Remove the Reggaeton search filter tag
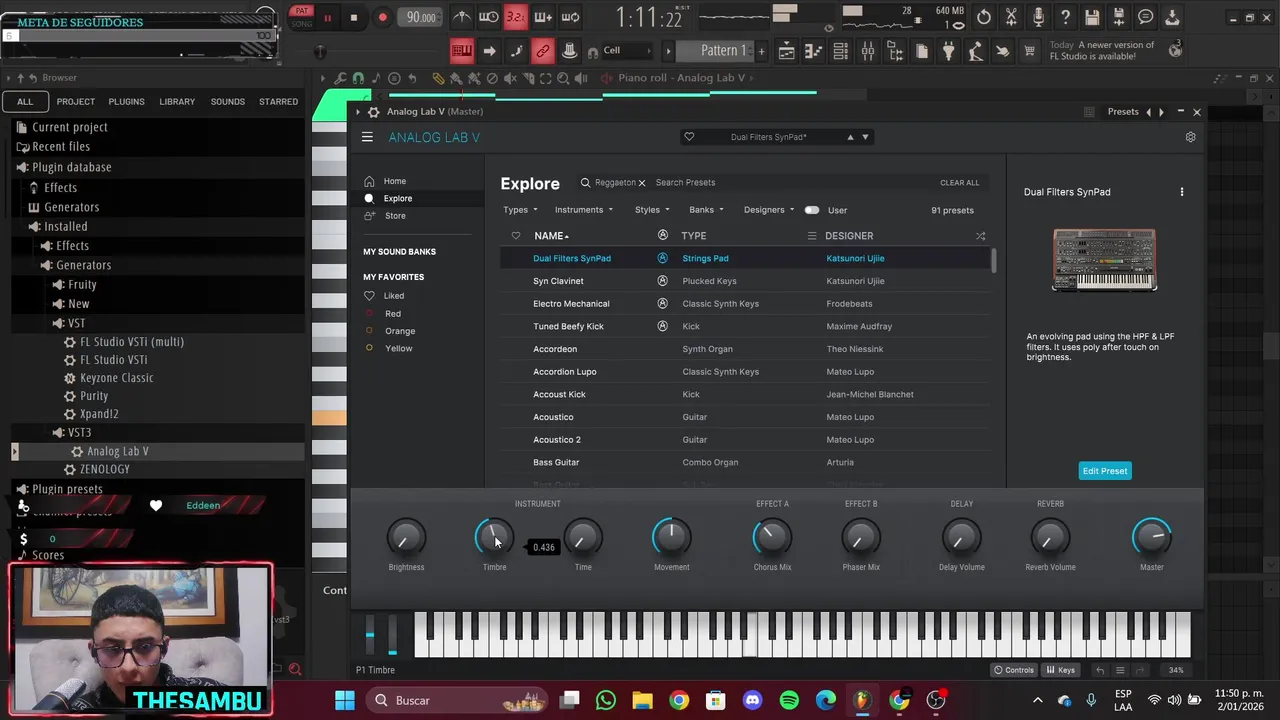Screen dimensions: 1280x720 pyautogui.click(x=642, y=183)
